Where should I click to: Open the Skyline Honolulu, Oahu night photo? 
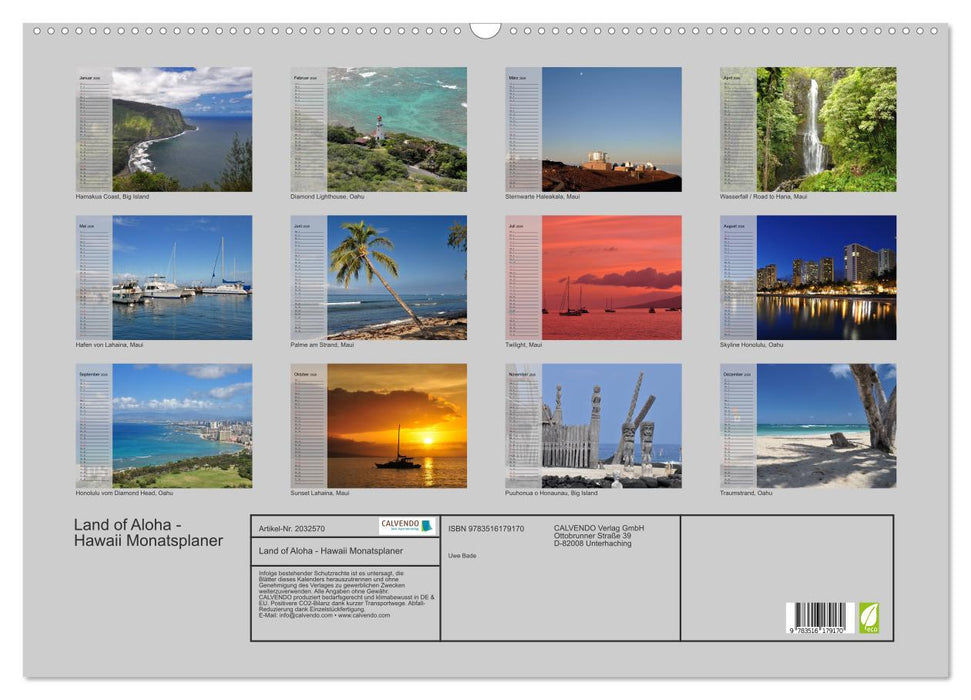(x=826, y=277)
